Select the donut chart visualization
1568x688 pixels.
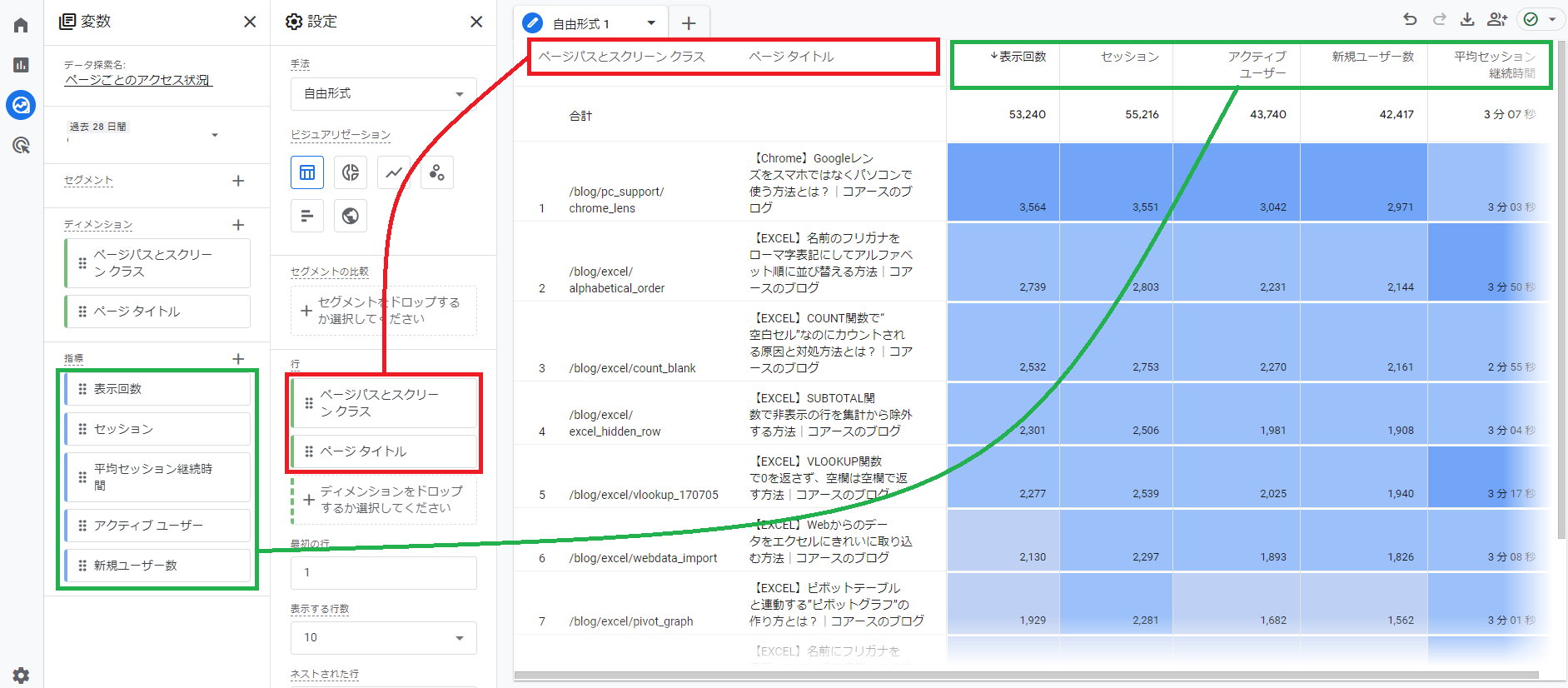pyautogui.click(x=351, y=172)
